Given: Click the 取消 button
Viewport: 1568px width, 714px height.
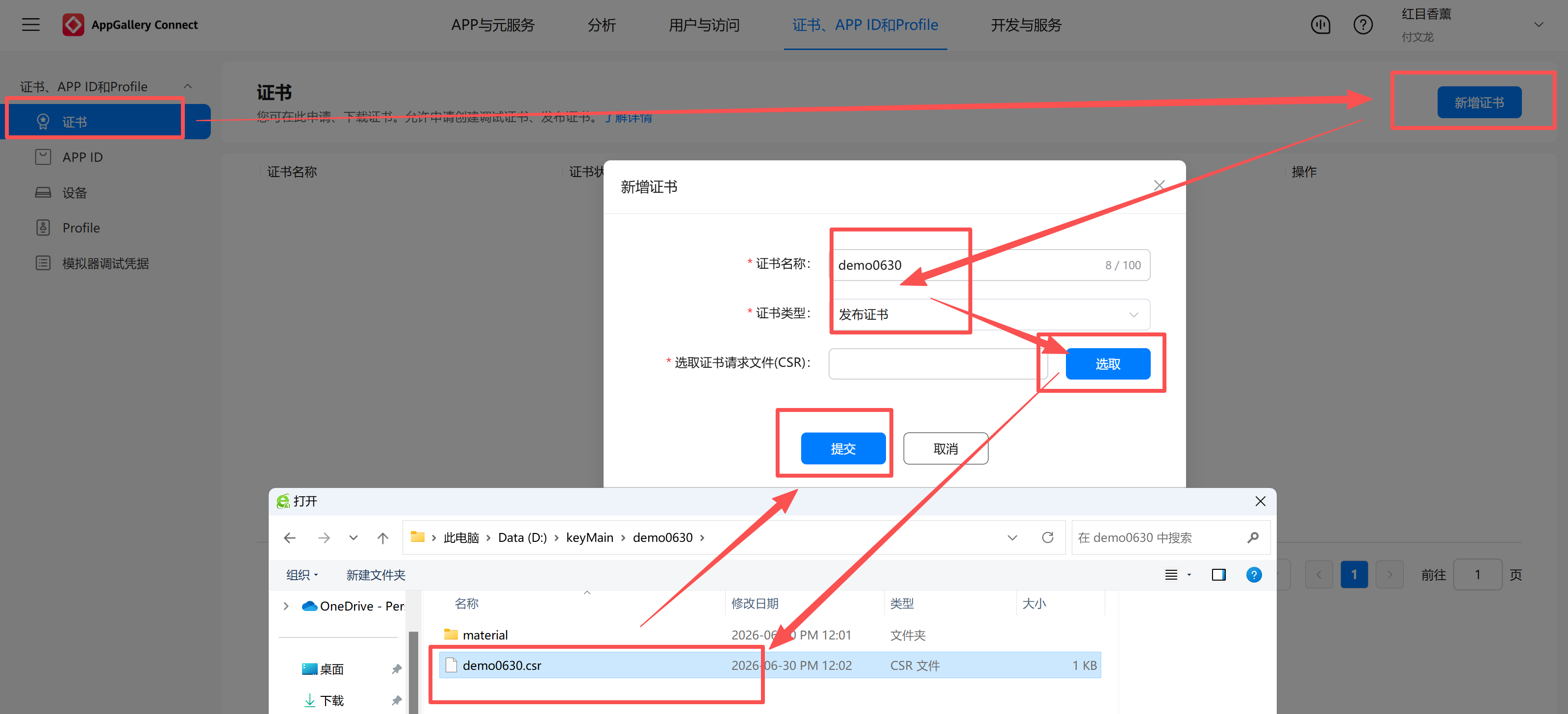Looking at the screenshot, I should [x=945, y=448].
